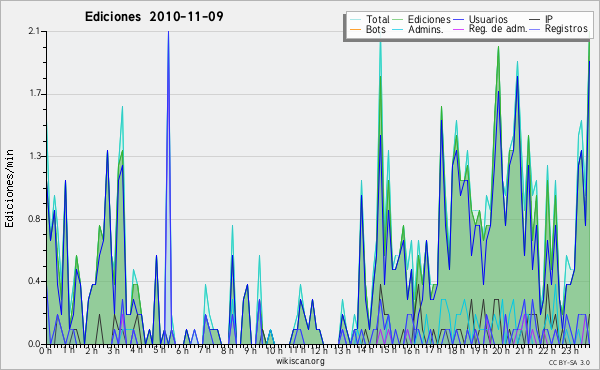The width and height of the screenshot is (600, 370).
Task: Click the '0.8' y-axis value
Action: (34, 219)
